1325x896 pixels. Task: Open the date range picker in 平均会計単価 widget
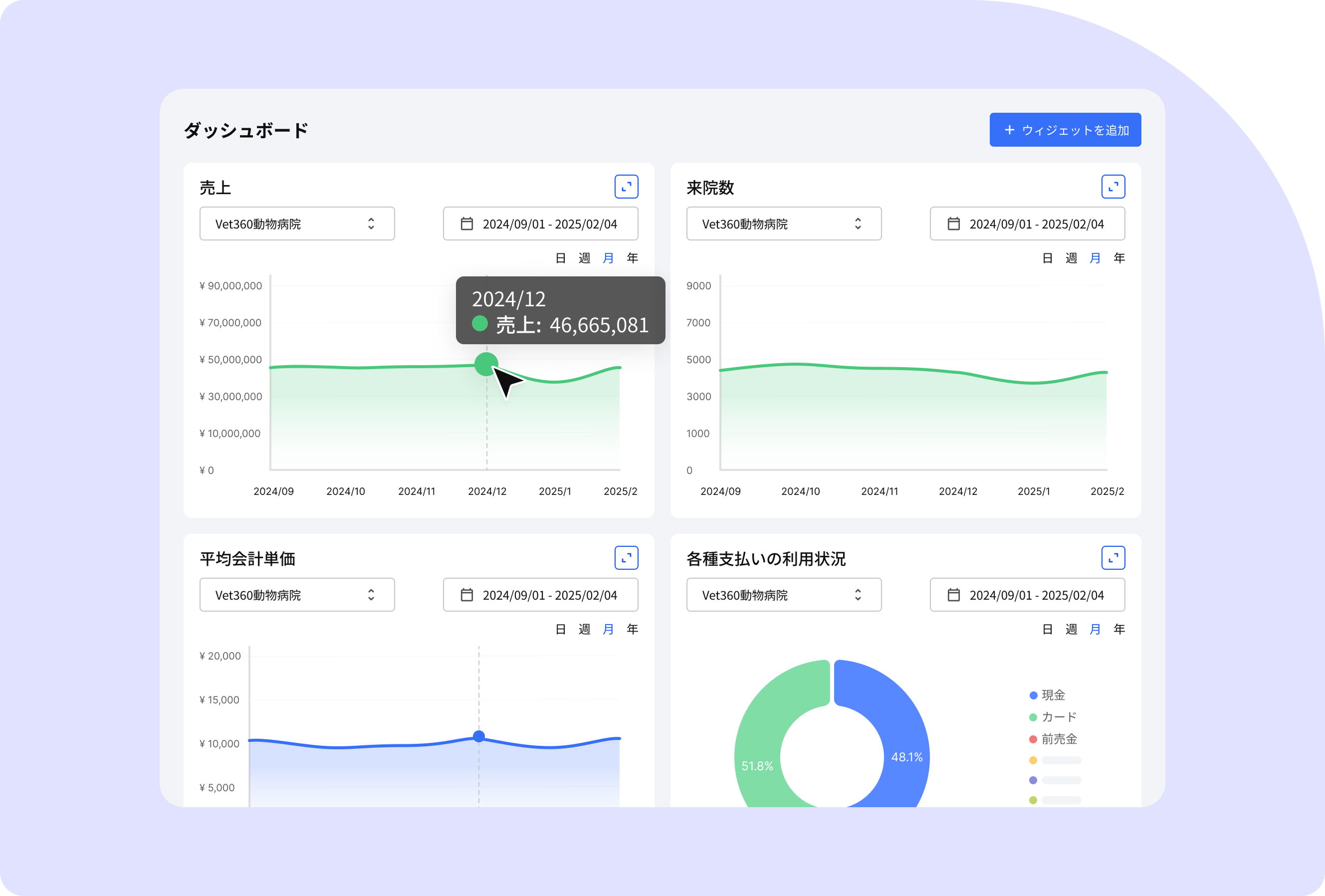540,595
